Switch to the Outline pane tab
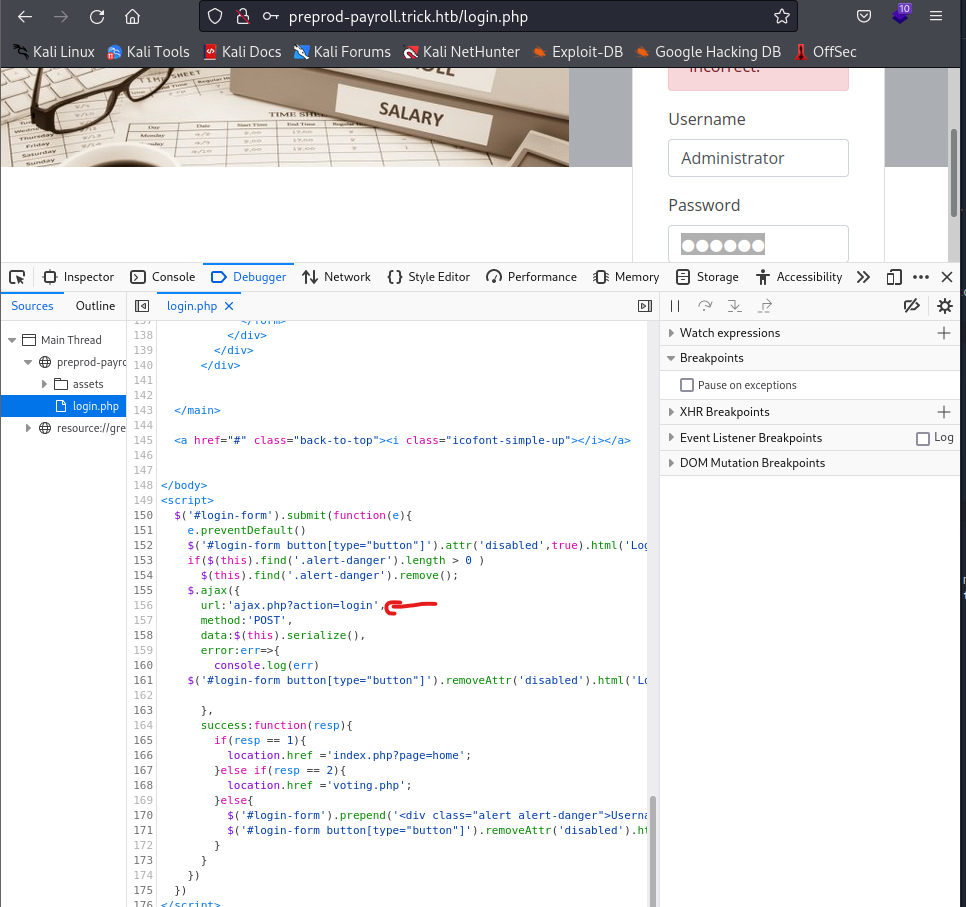966x907 pixels. click(95, 306)
